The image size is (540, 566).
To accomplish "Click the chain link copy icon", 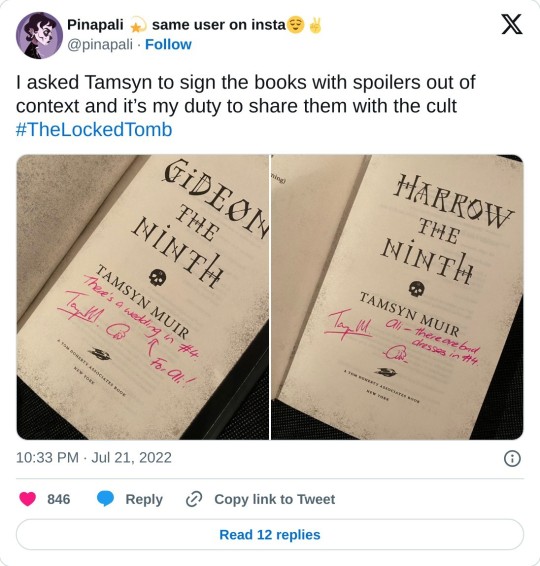I will coord(193,499).
